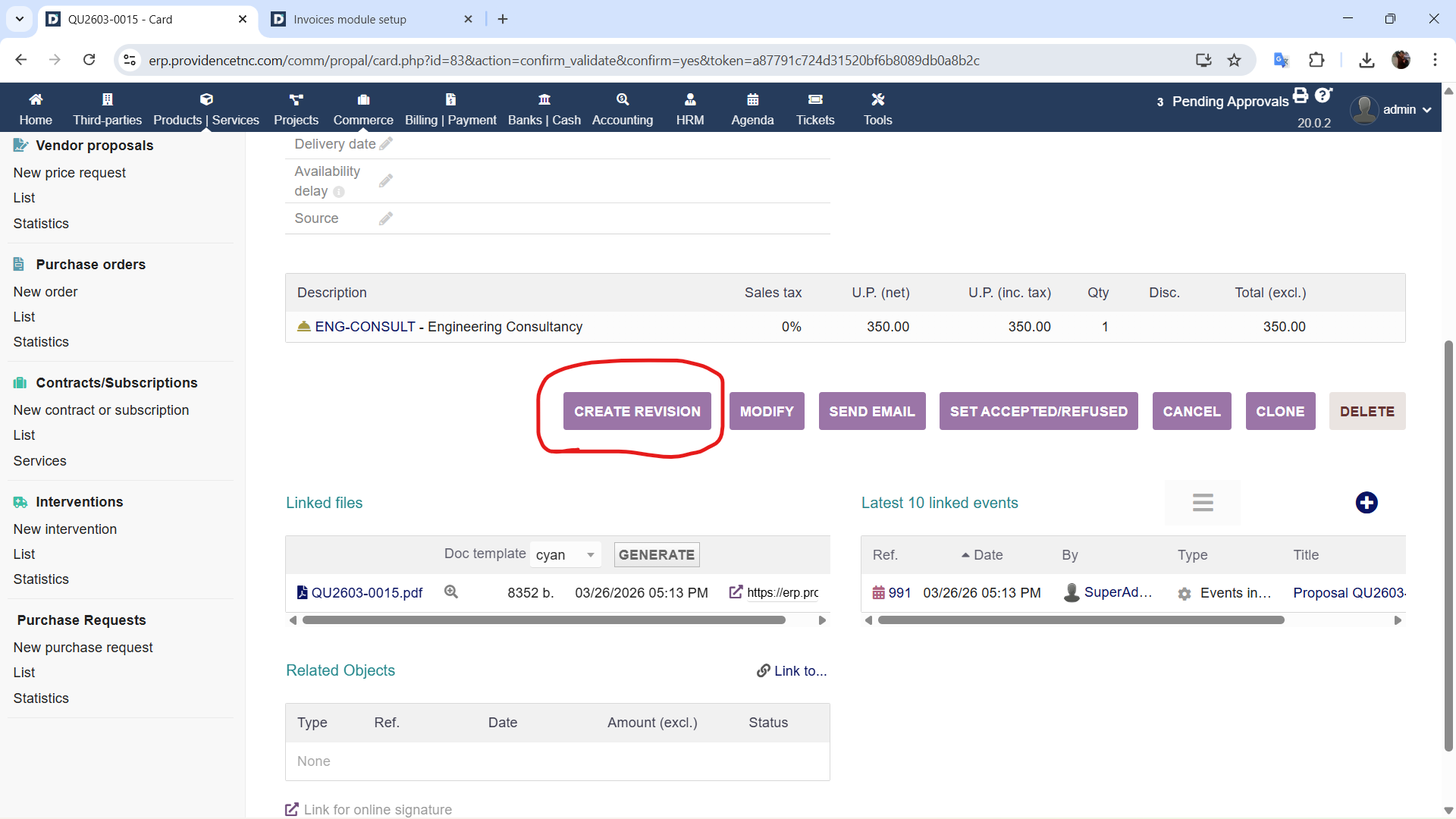Open the browser tab search dropdown

click(20, 19)
